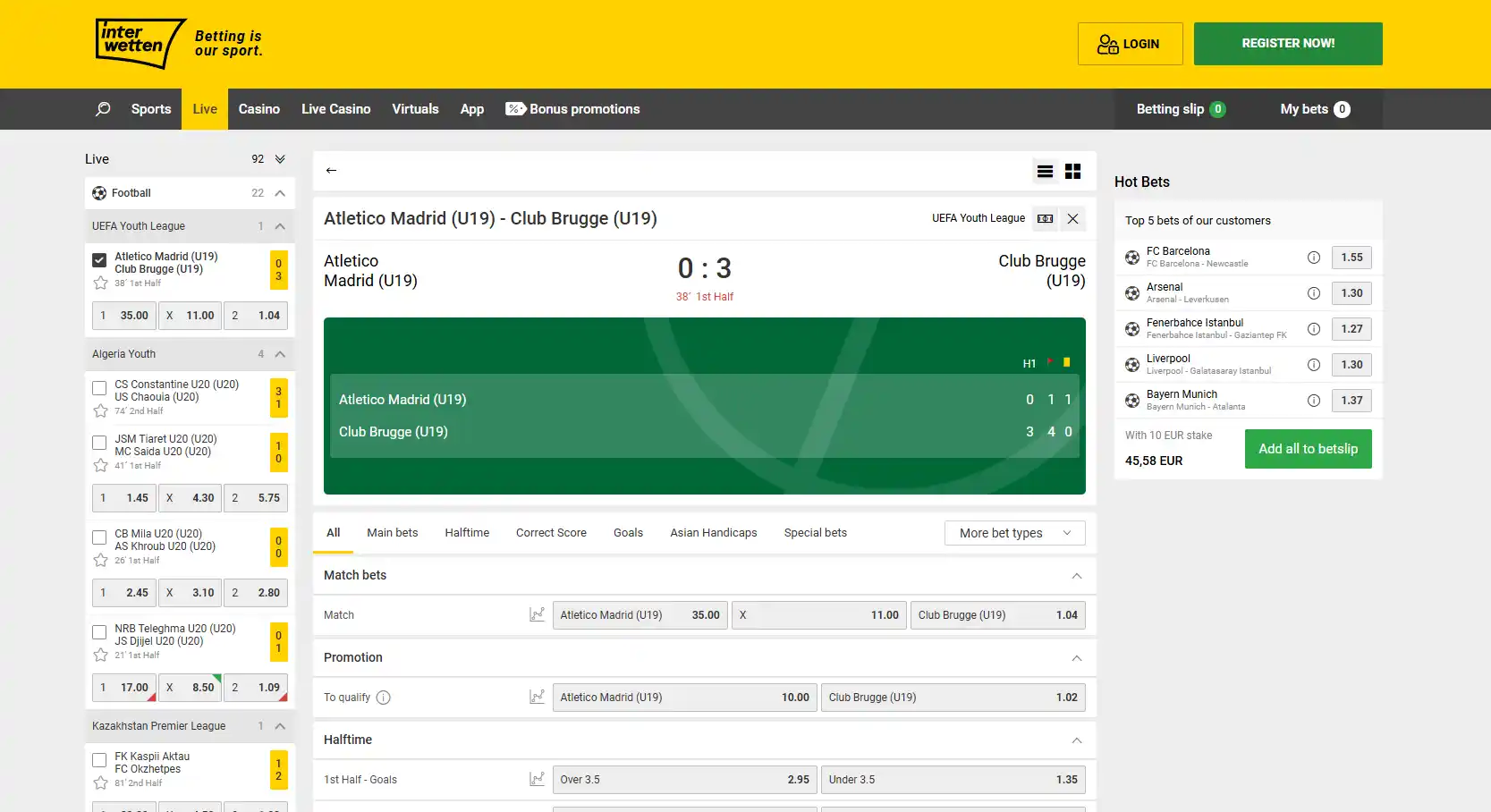Open info icon next to To qualify

coord(384,698)
